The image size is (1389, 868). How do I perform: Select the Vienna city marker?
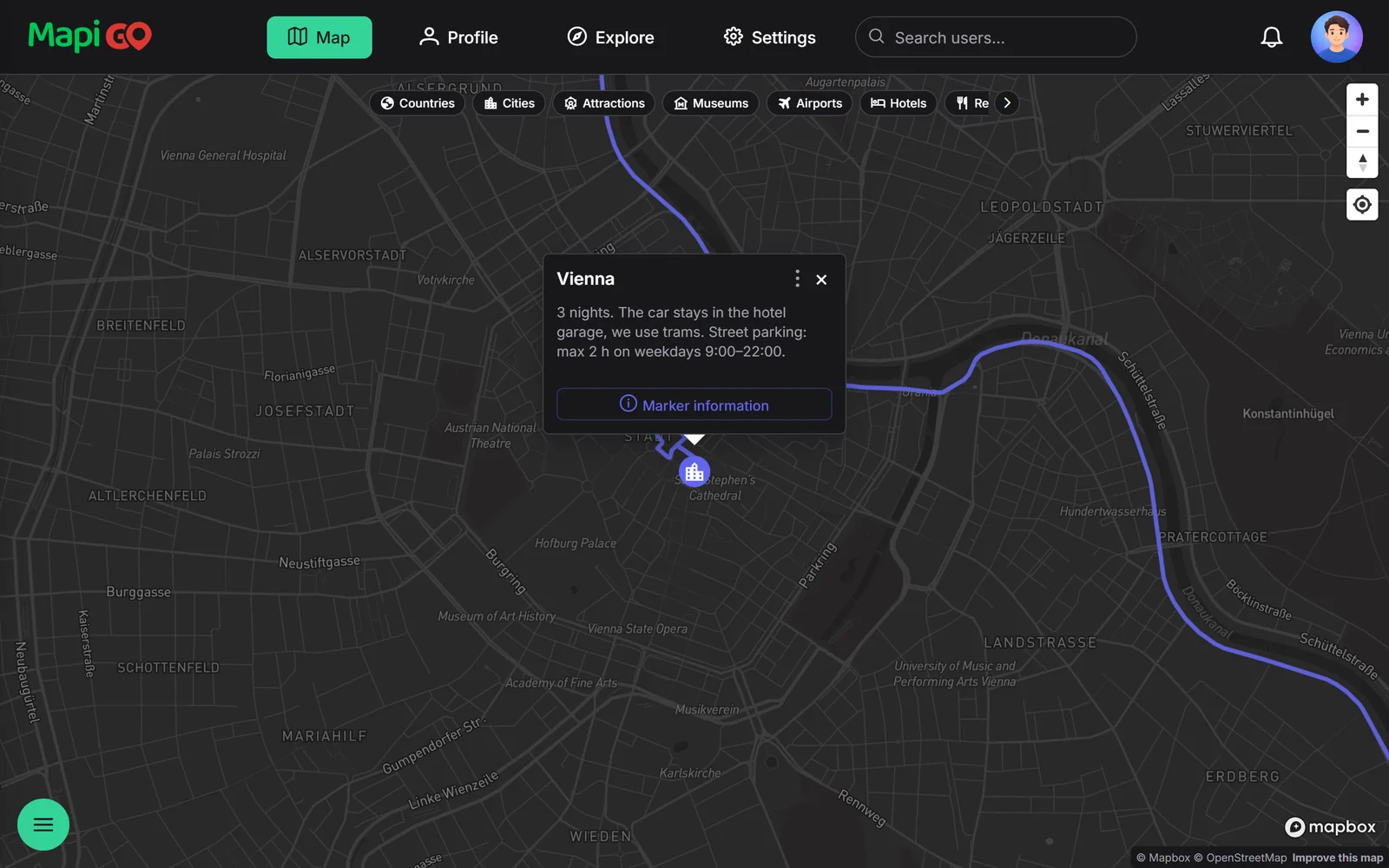pyautogui.click(x=694, y=472)
